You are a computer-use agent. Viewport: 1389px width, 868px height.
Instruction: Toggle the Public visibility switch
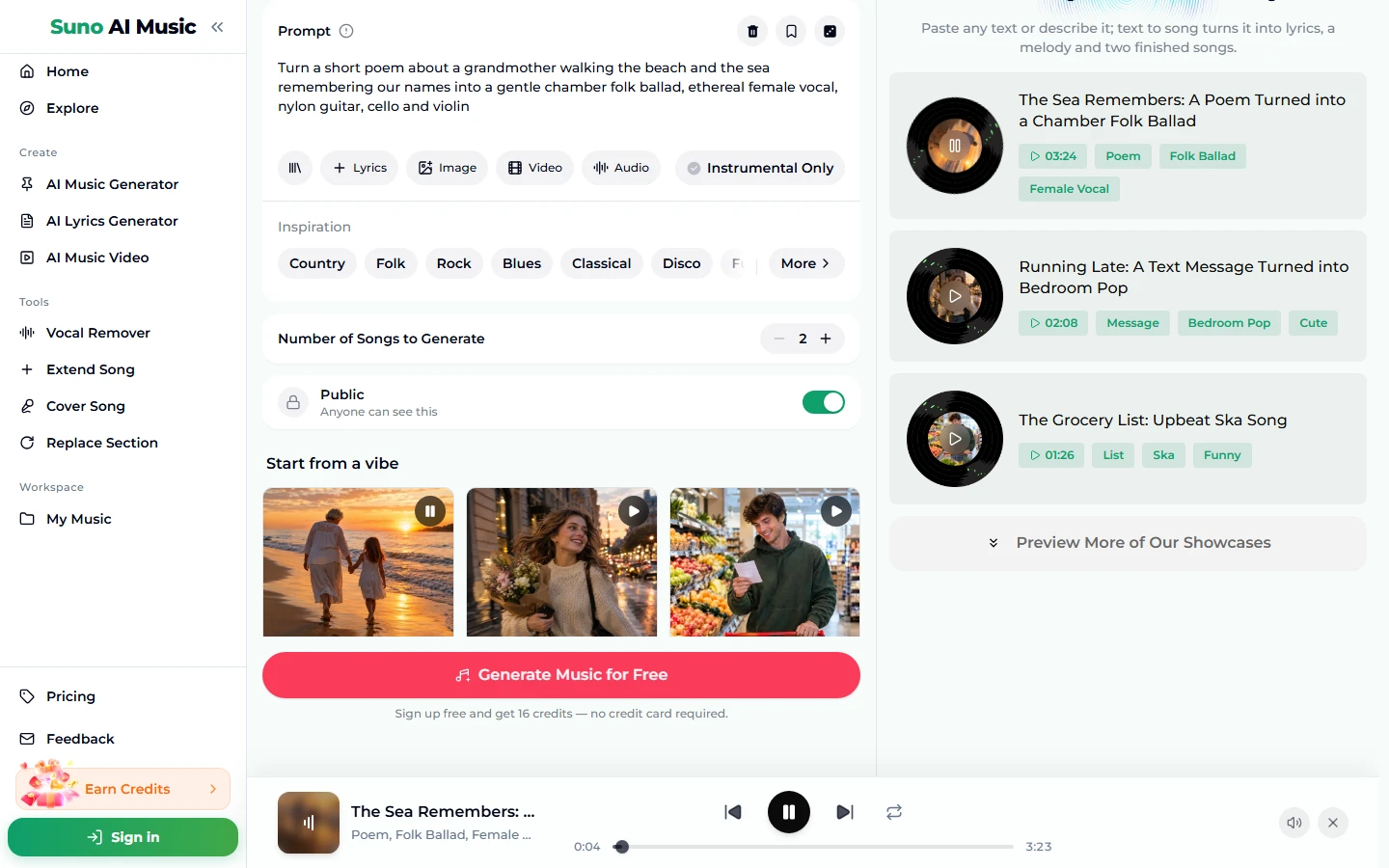pos(824,402)
